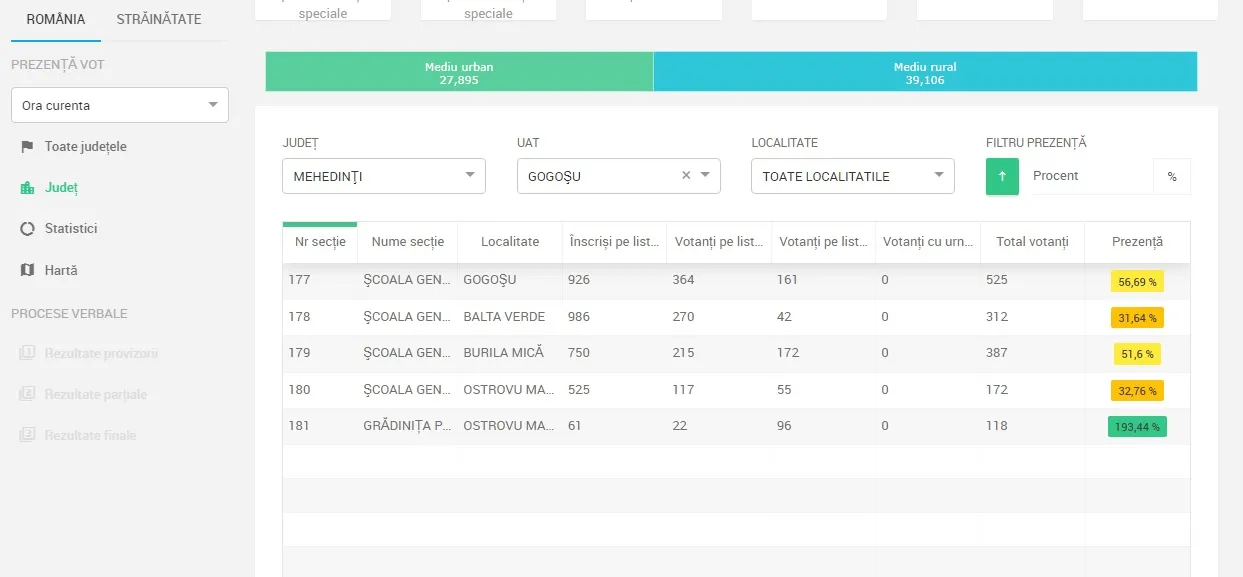
Task: Click the green Județ building icon
Action: click(x=27, y=188)
